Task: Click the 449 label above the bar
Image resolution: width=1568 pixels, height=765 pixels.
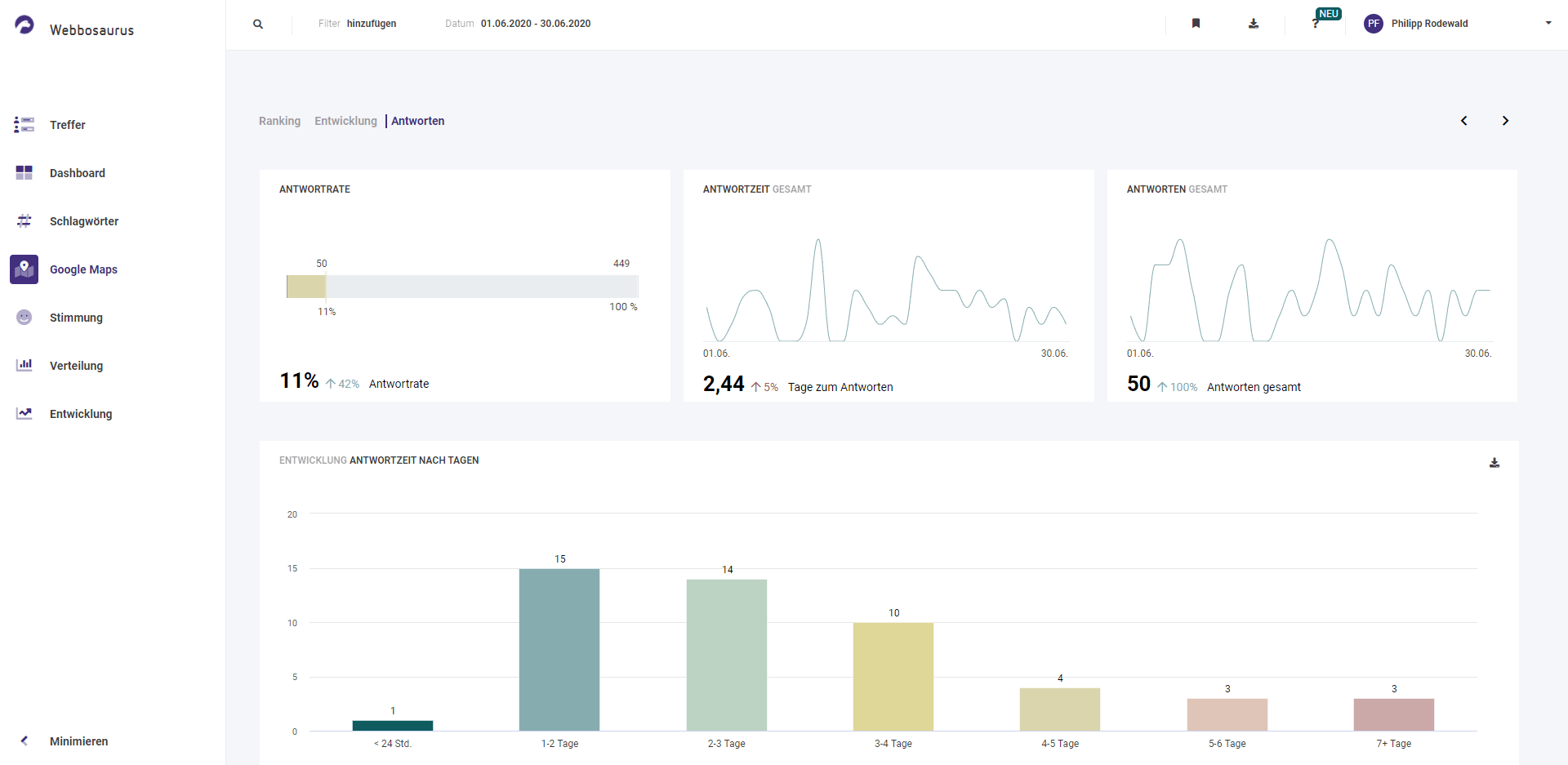Action: [x=621, y=264]
